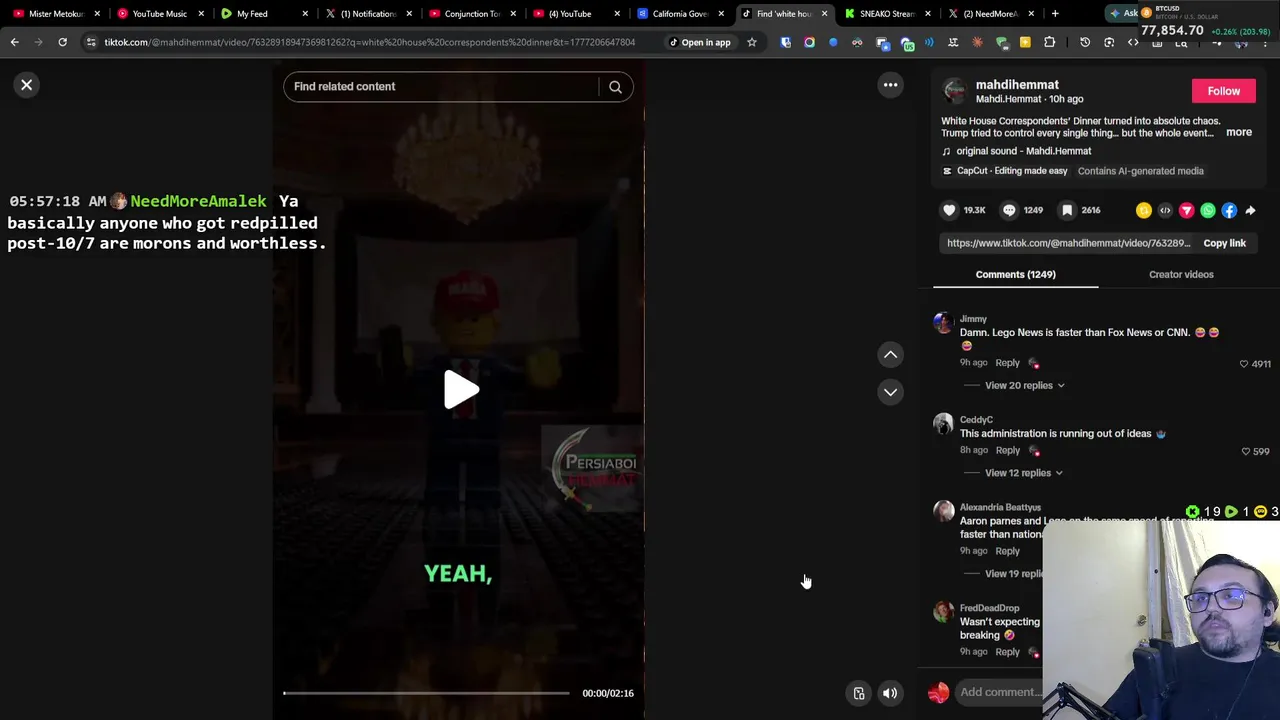Open CeddyC's profile avatar
The height and width of the screenshot is (720, 1280).
click(943, 424)
